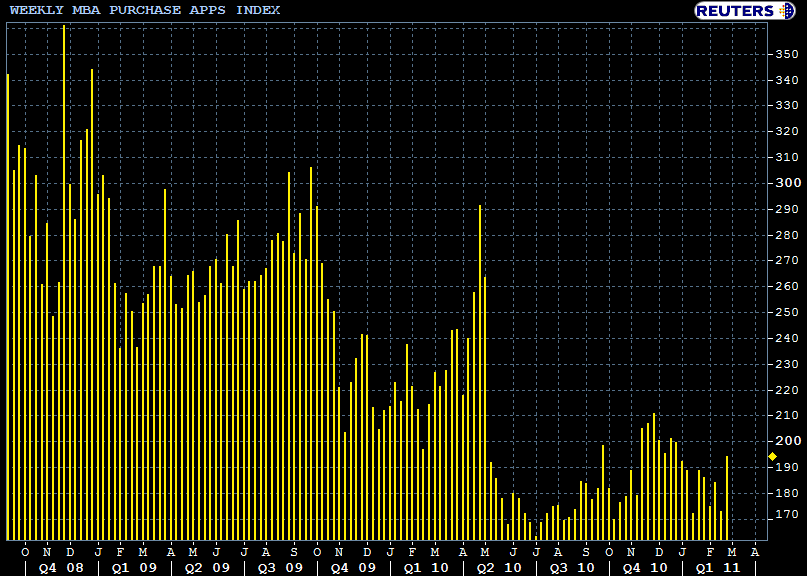Click the Q4 09 quarter label
Screen dimensions: 807x576
tap(352, 567)
